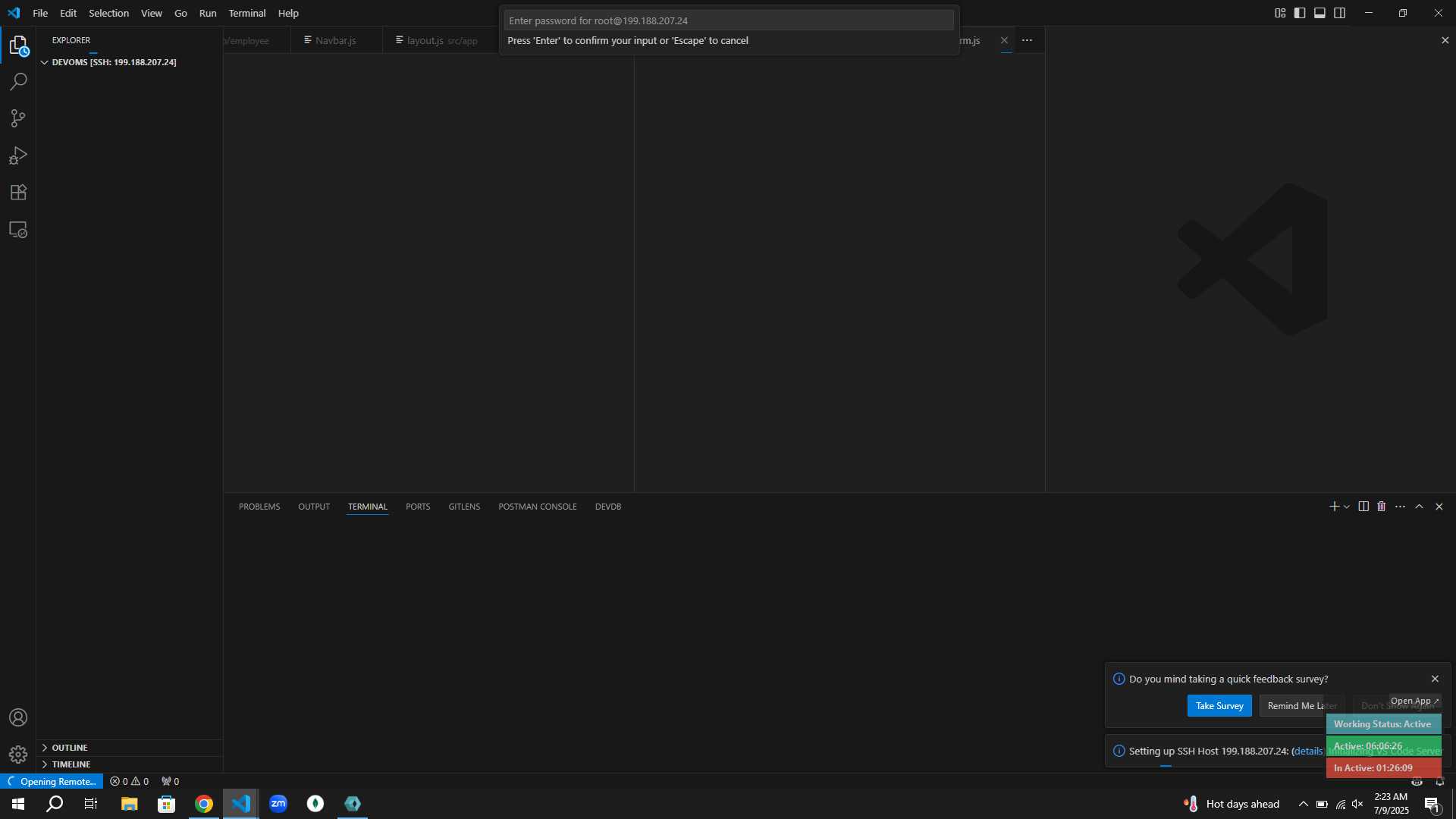Switch to the PROBLEMS panel tab
Image resolution: width=1456 pixels, height=819 pixels.
pos(259,507)
